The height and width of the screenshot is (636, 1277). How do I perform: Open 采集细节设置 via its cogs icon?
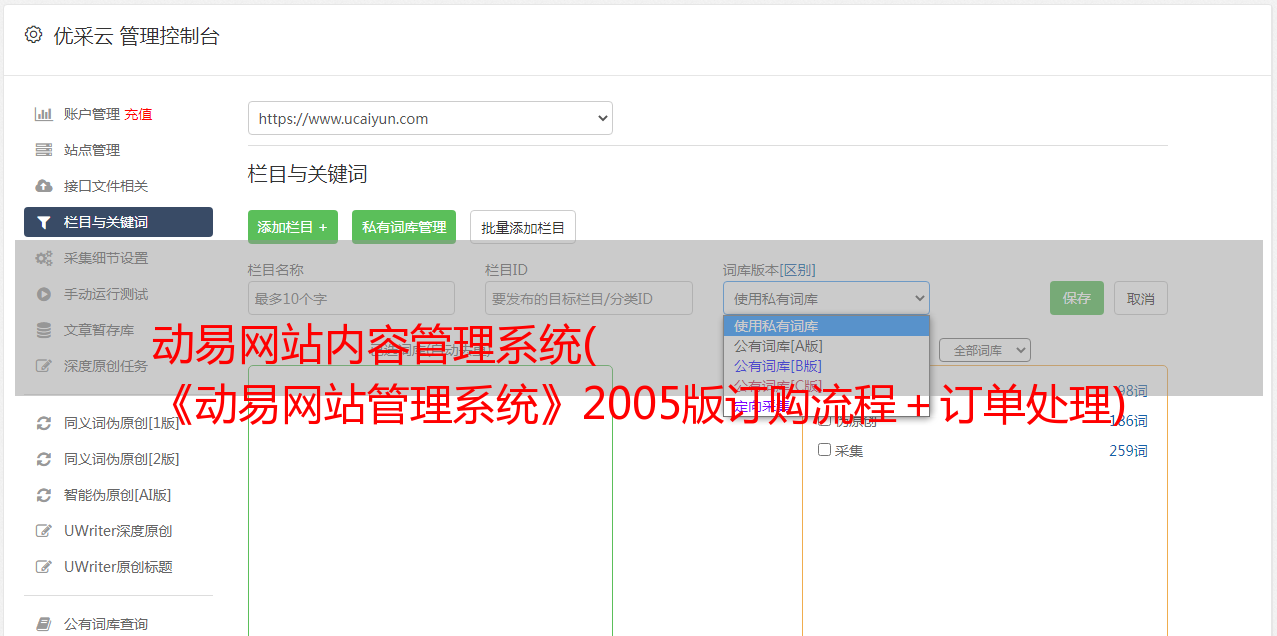pyautogui.click(x=43, y=258)
